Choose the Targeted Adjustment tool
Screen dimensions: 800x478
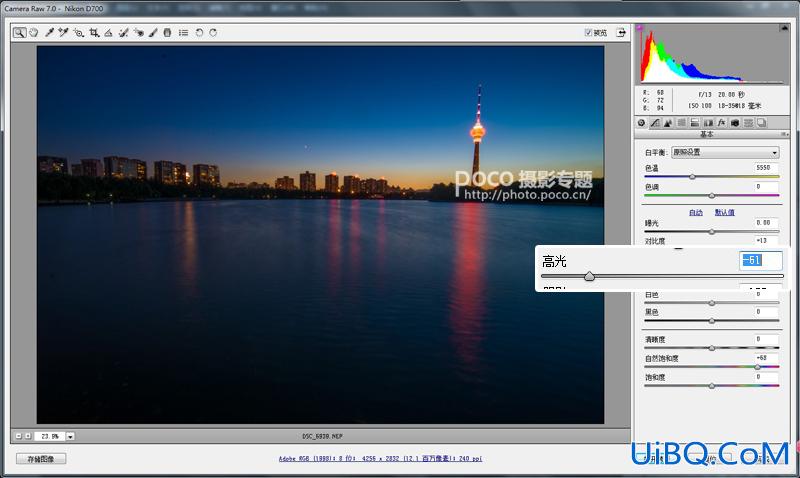[79, 33]
